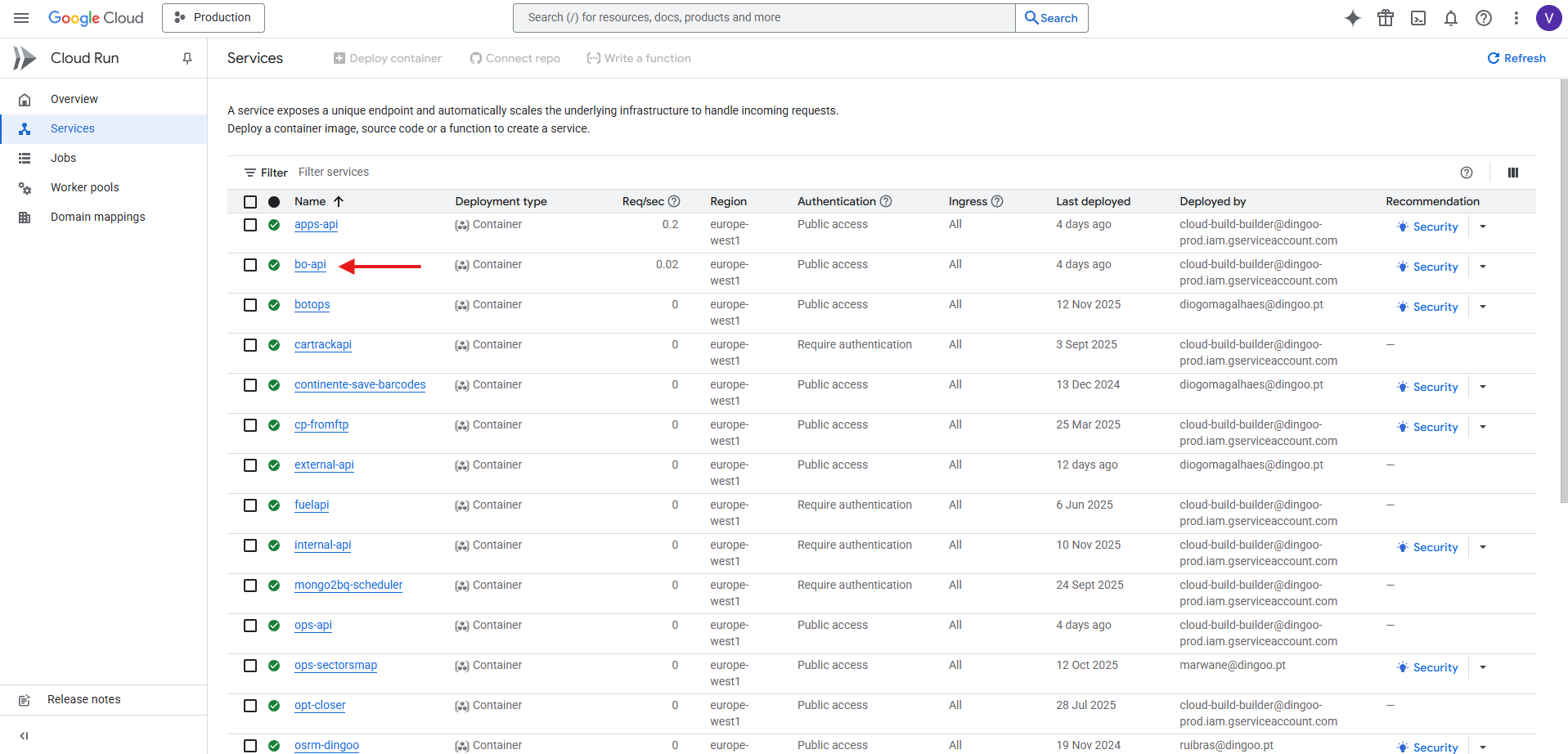This screenshot has height=754, width=1568.
Task: Expand the actions dropdown for apps-api
Action: tap(1482, 227)
